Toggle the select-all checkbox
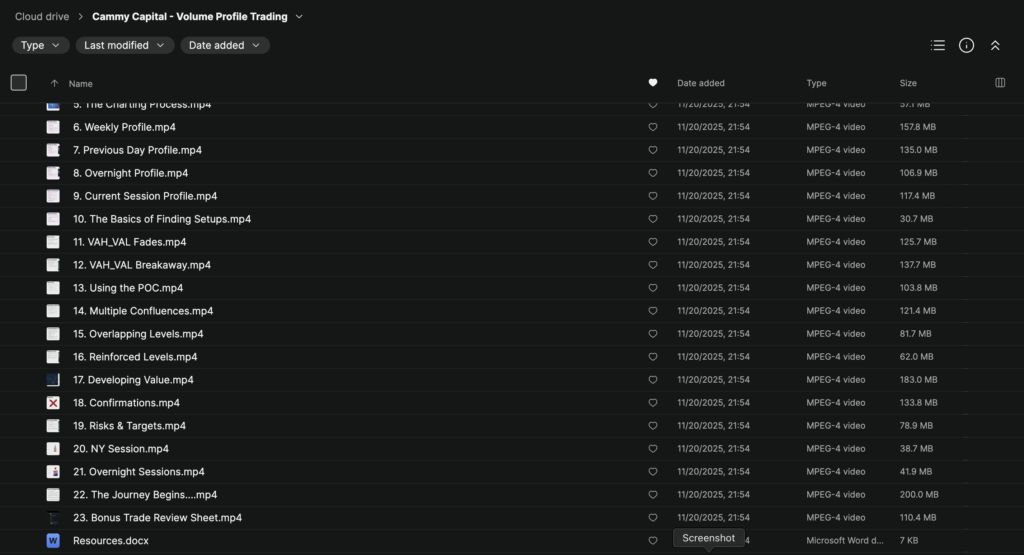 pos(19,83)
